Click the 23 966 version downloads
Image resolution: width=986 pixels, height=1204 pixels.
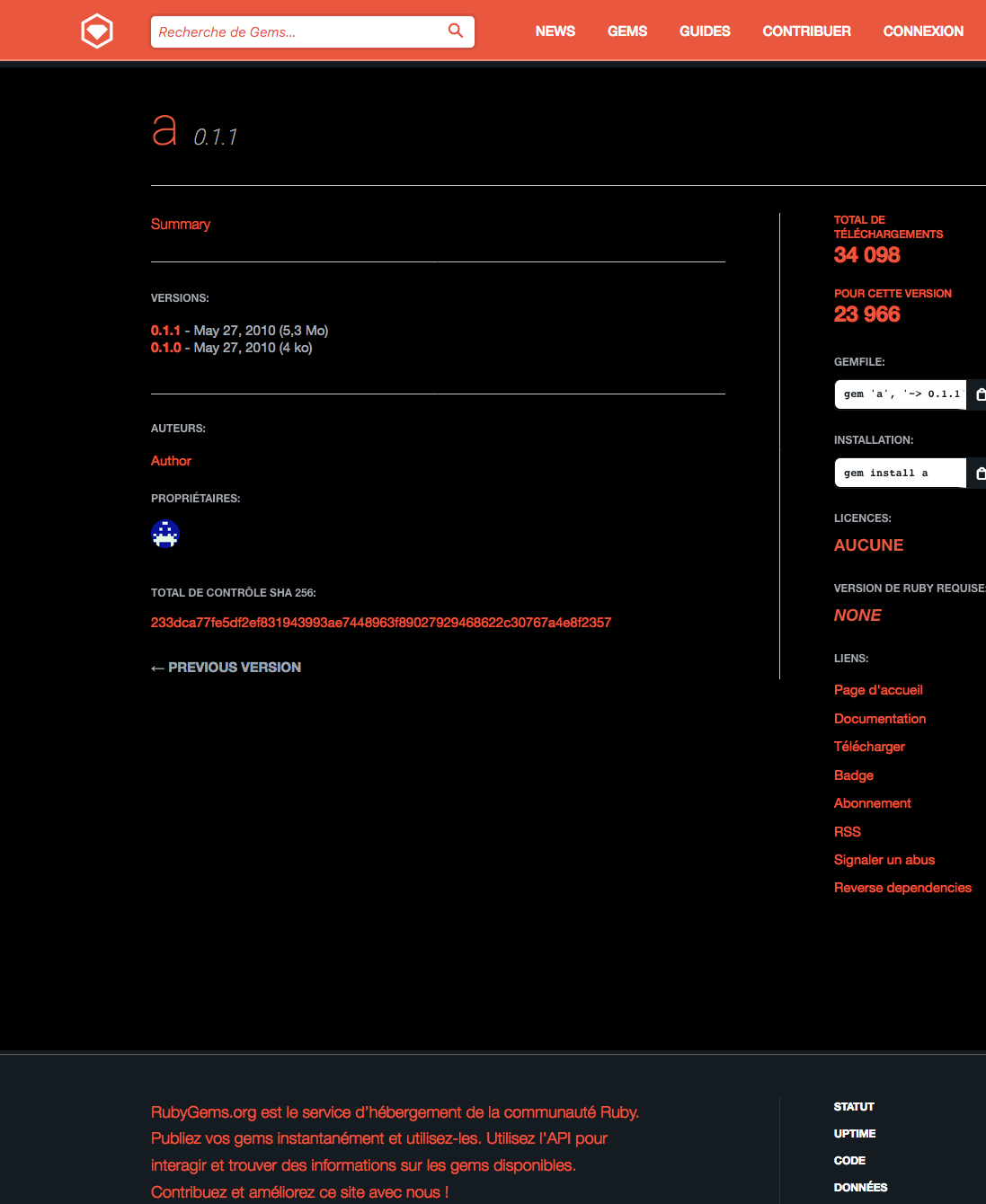coord(867,314)
